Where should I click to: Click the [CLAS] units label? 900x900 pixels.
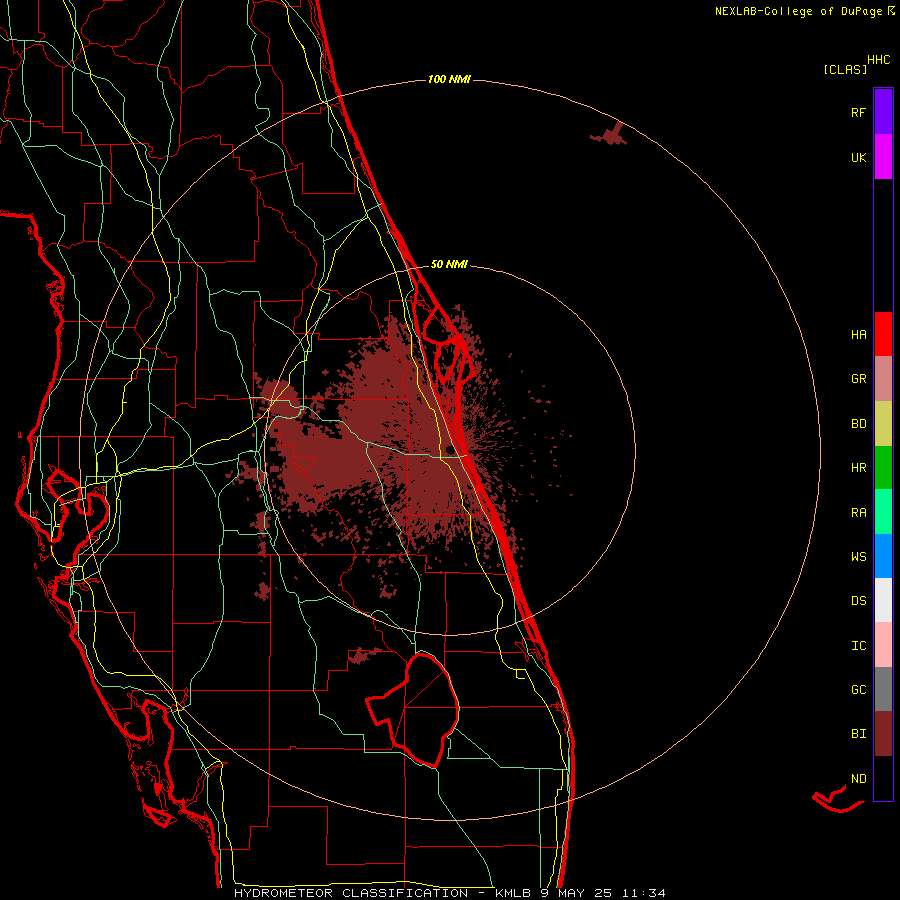pyautogui.click(x=845, y=69)
